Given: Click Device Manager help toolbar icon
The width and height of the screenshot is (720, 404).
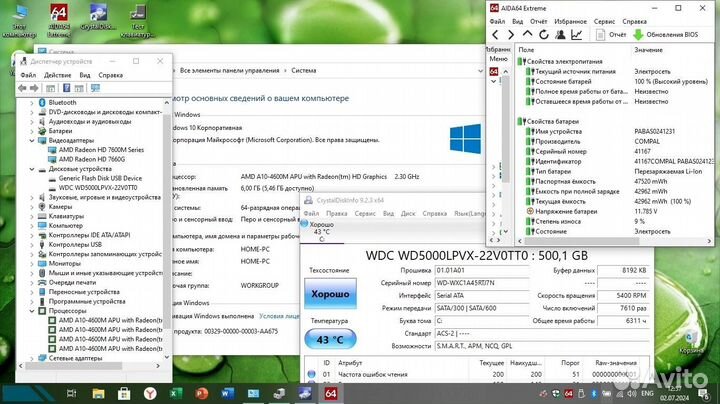Looking at the screenshot, I should coord(66,88).
